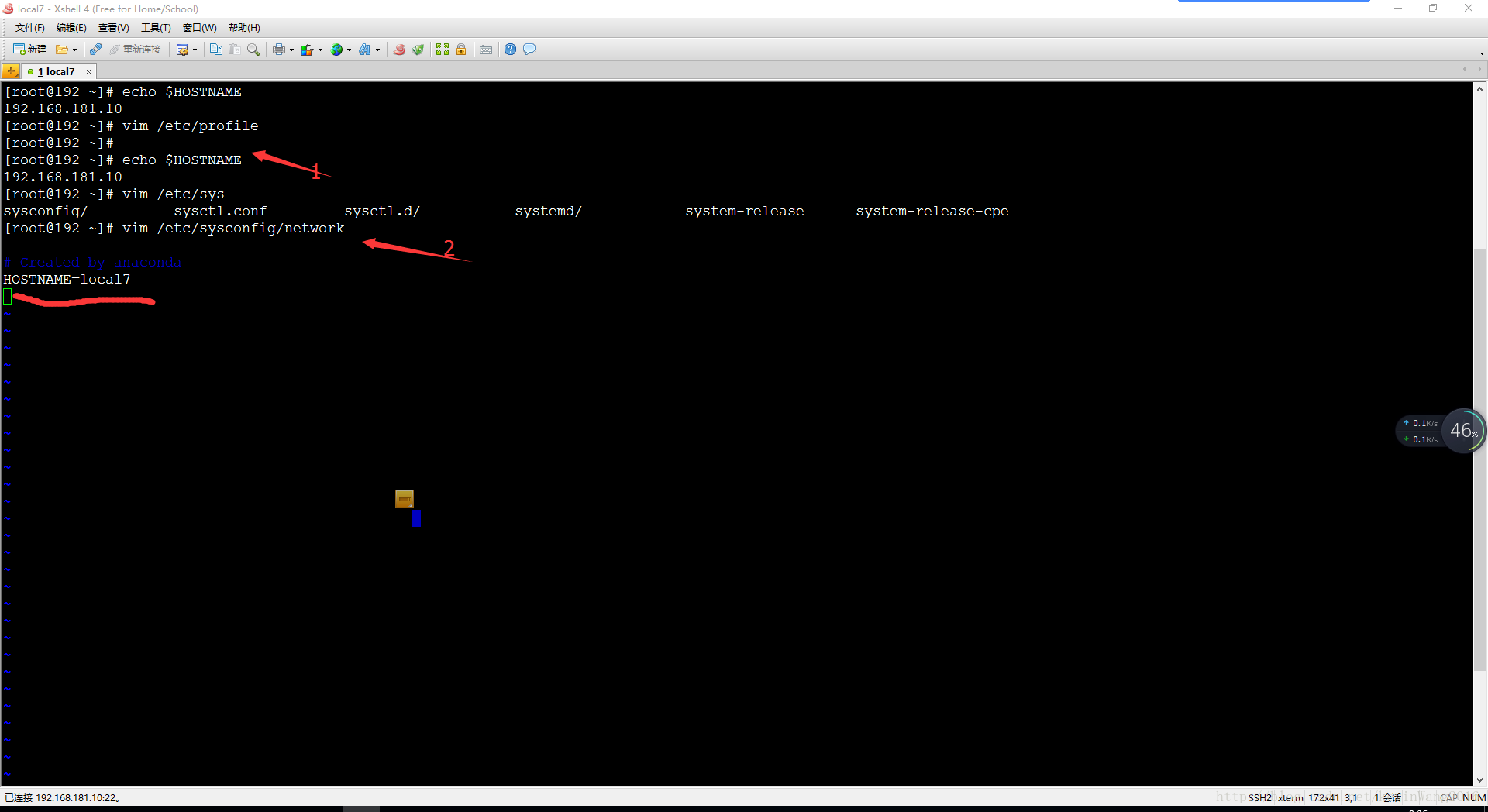Click the Encoding globe icon
Screen dimensions: 1488x812
(336, 50)
